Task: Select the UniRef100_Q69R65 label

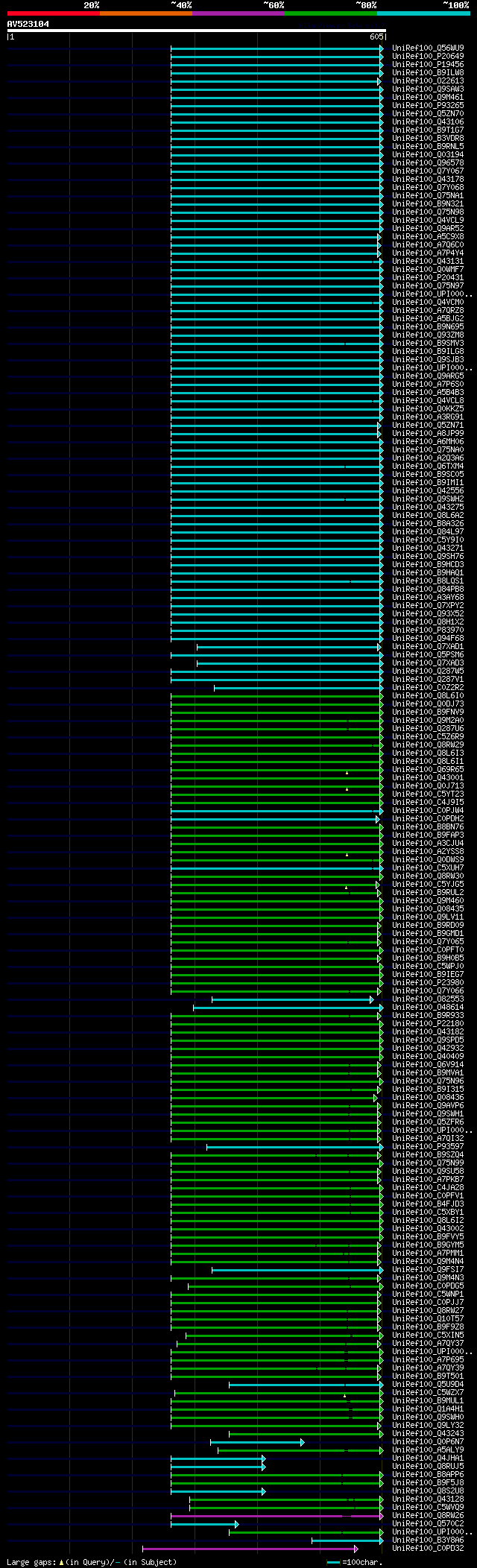Action: tap(428, 770)
